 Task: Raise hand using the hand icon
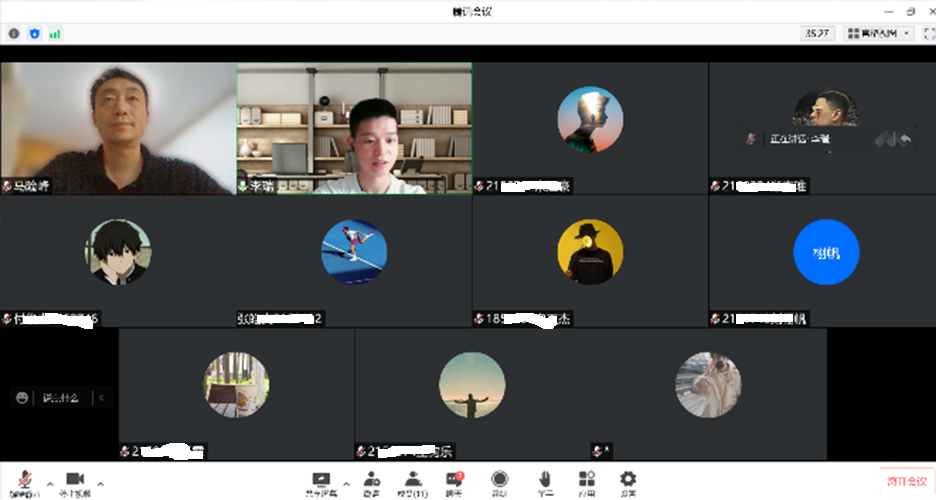[x=544, y=483]
